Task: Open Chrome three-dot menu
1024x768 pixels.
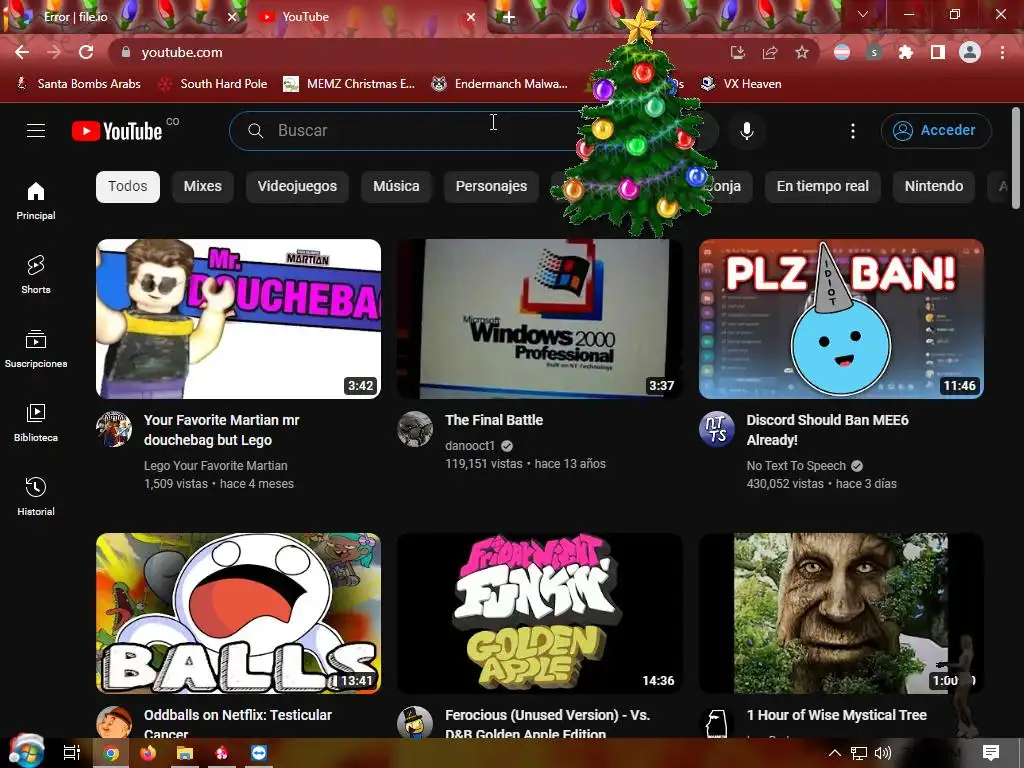Action: point(1002,52)
